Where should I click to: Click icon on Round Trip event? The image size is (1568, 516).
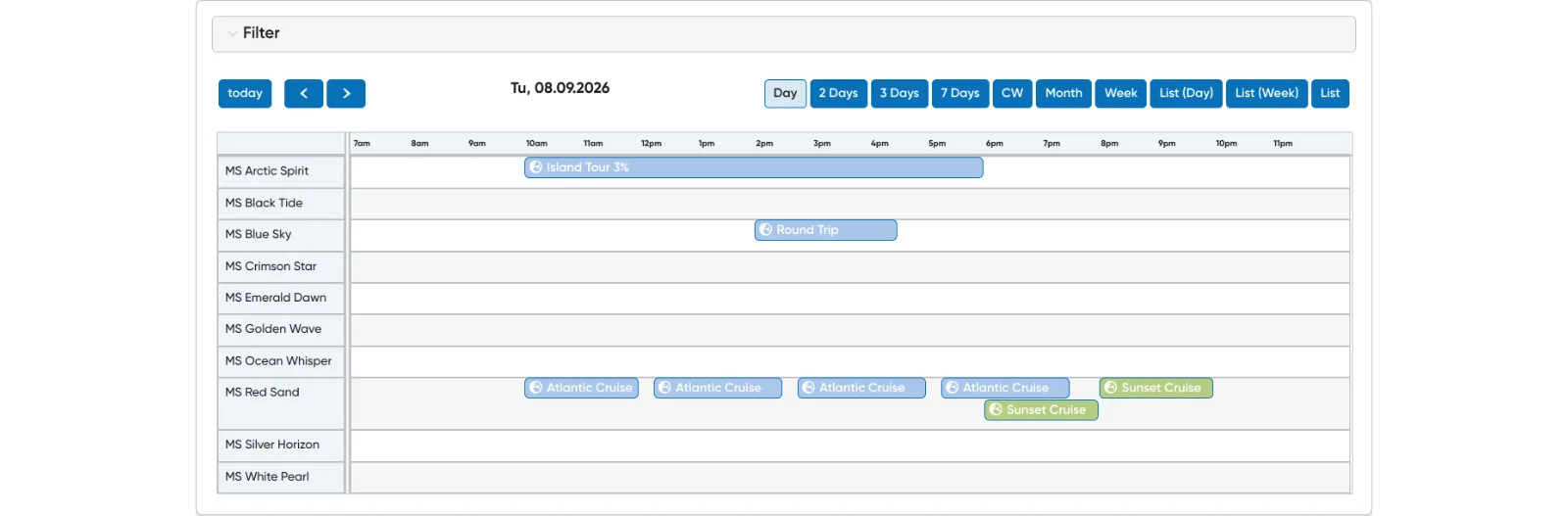(x=766, y=230)
